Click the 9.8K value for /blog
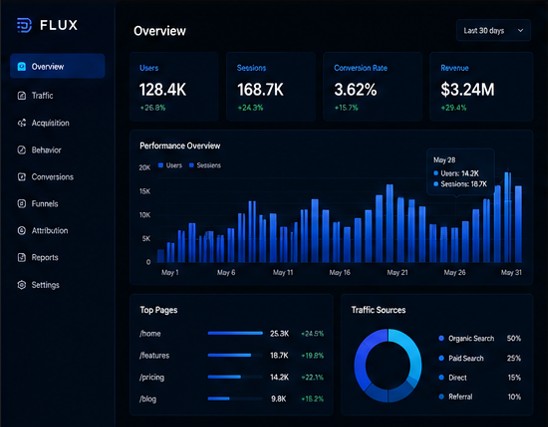This screenshot has height=427, width=548. [x=279, y=399]
